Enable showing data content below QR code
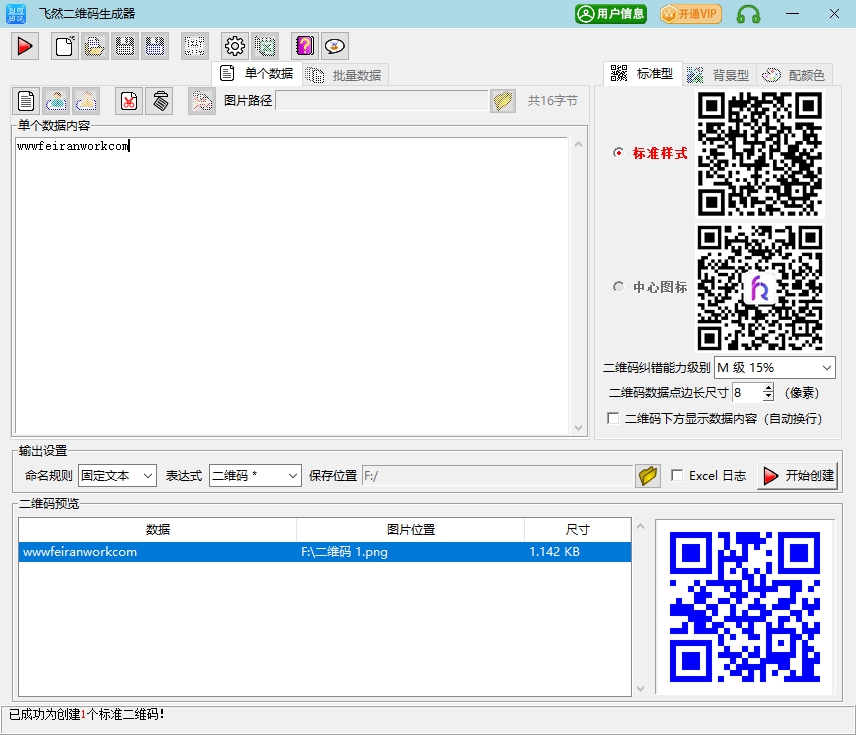The width and height of the screenshot is (856, 735). click(613, 418)
